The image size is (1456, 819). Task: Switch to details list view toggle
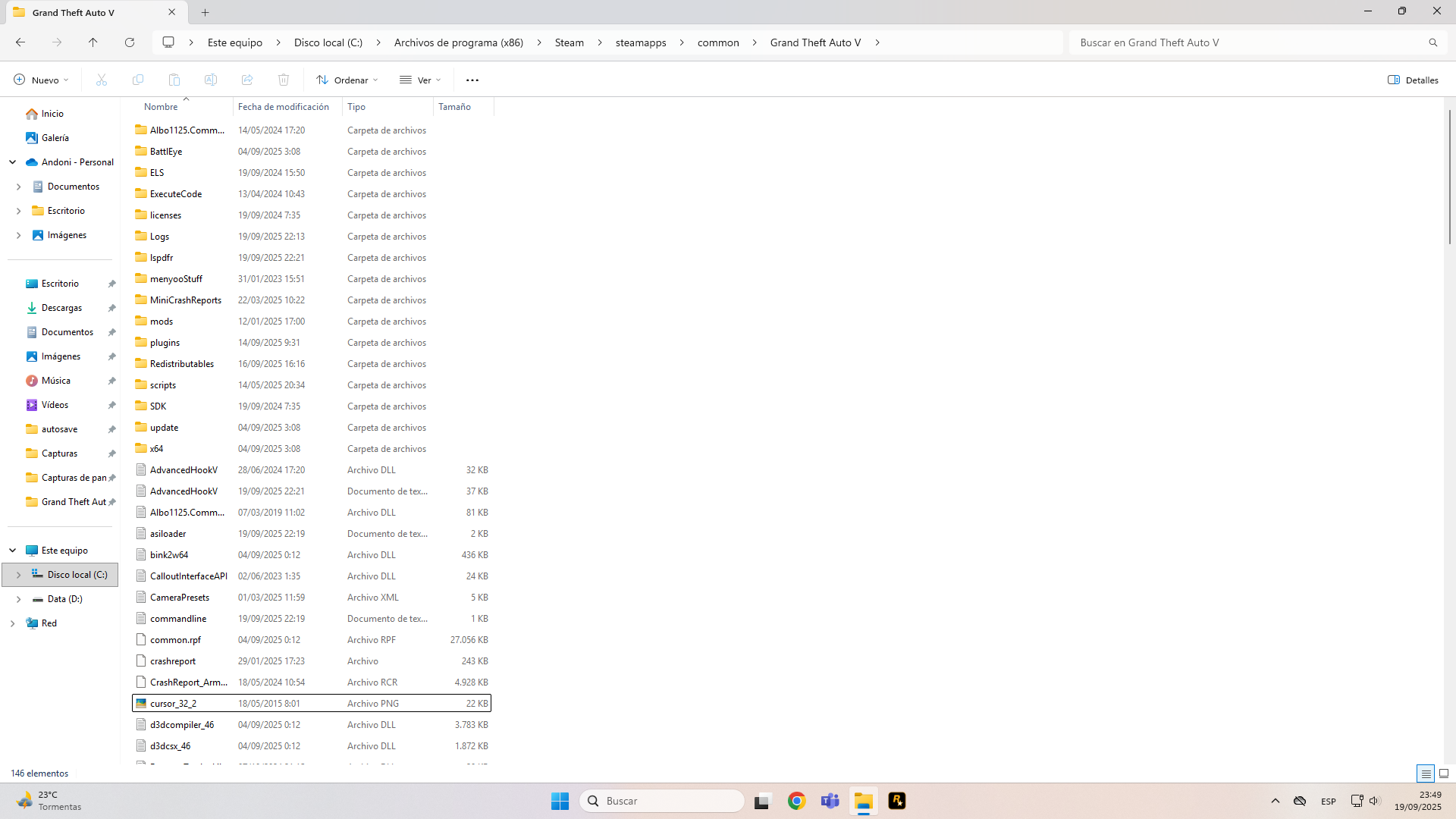tap(1426, 773)
